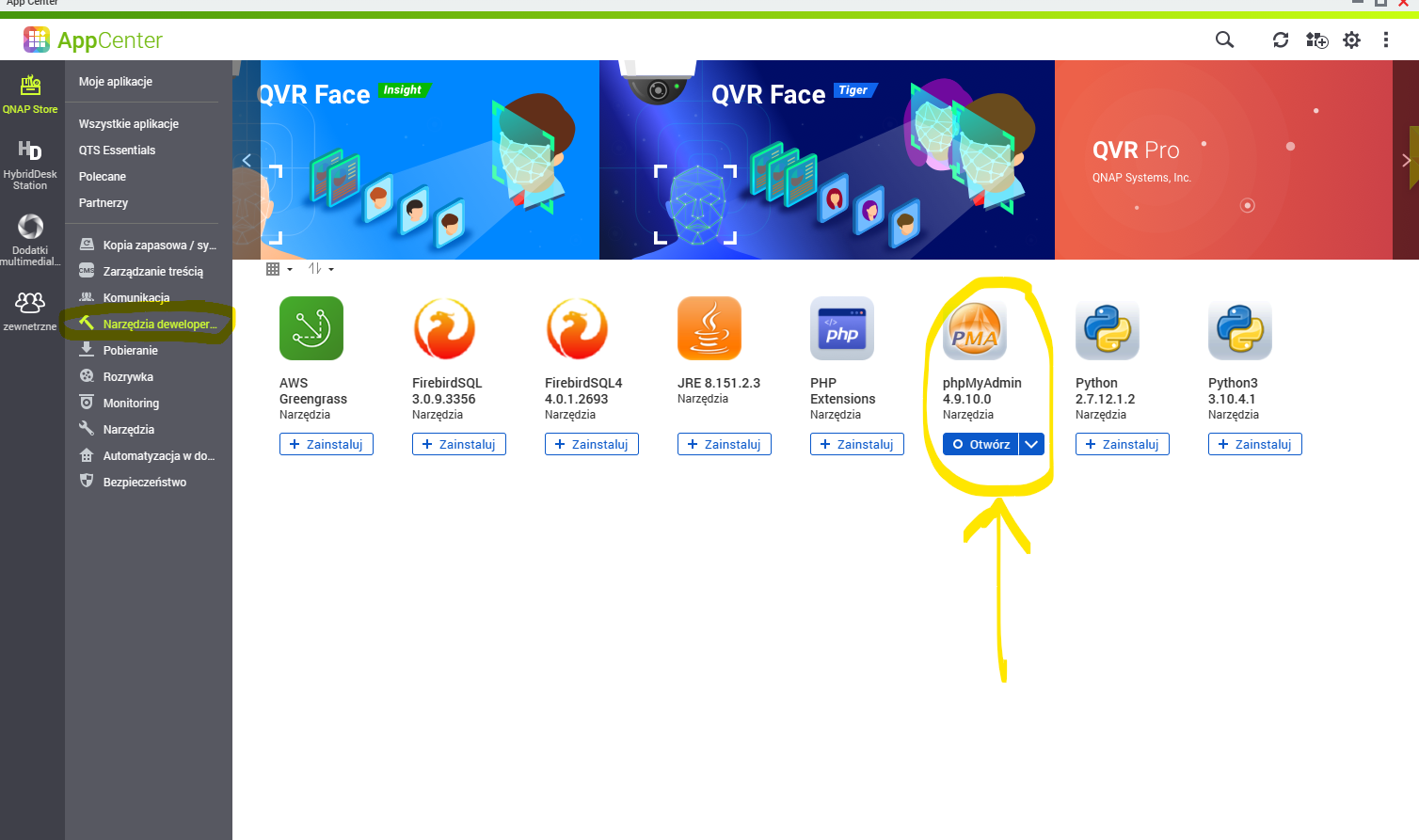Viewport: 1419px width, 840px height.
Task: Open the three-dot more menu
Action: click(1385, 40)
